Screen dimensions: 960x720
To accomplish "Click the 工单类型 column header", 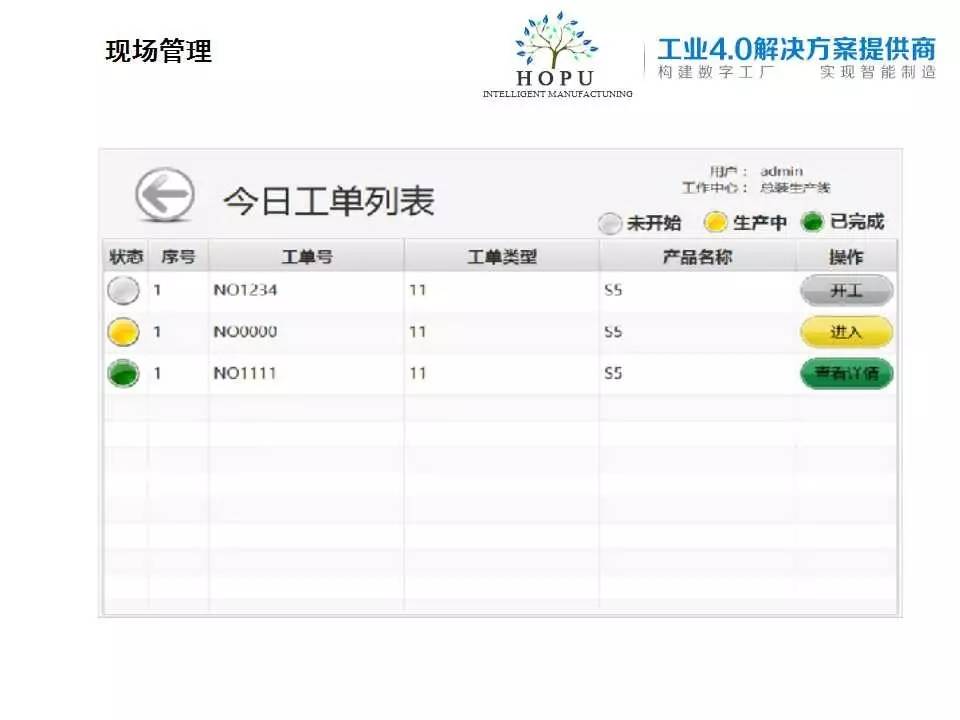I will pyautogui.click(x=502, y=257).
